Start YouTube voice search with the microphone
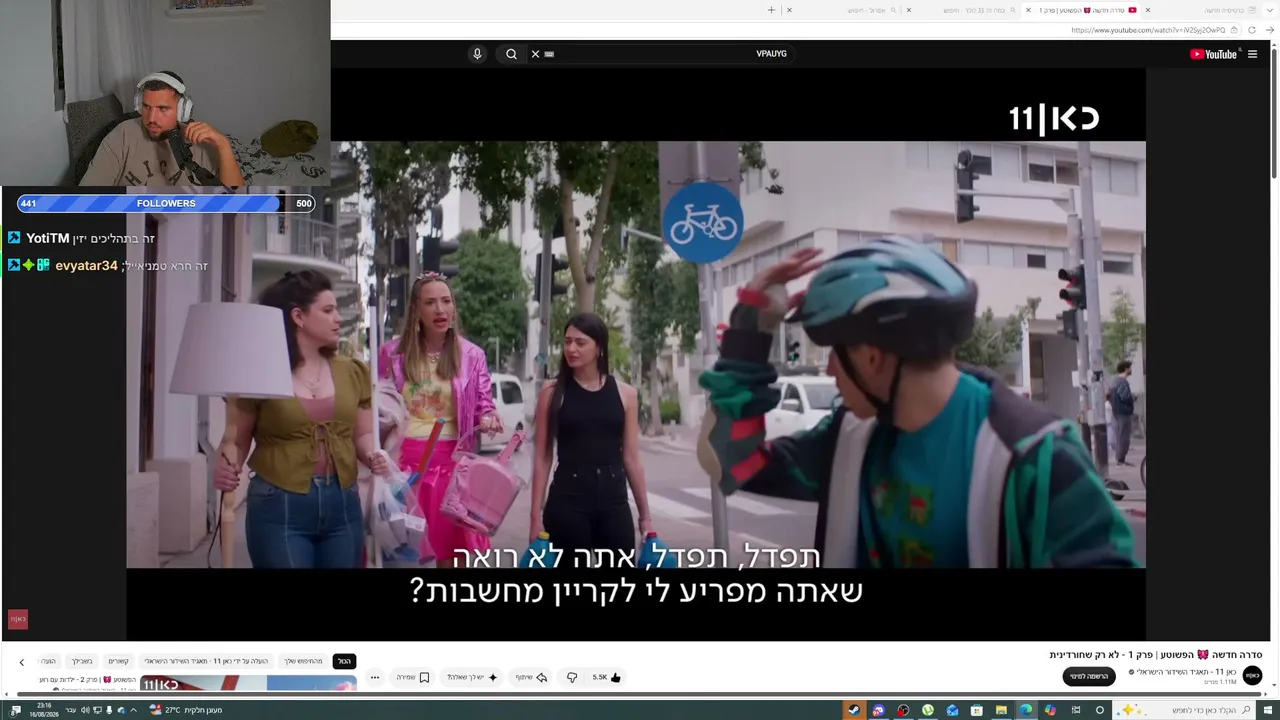The image size is (1280, 720). (477, 54)
